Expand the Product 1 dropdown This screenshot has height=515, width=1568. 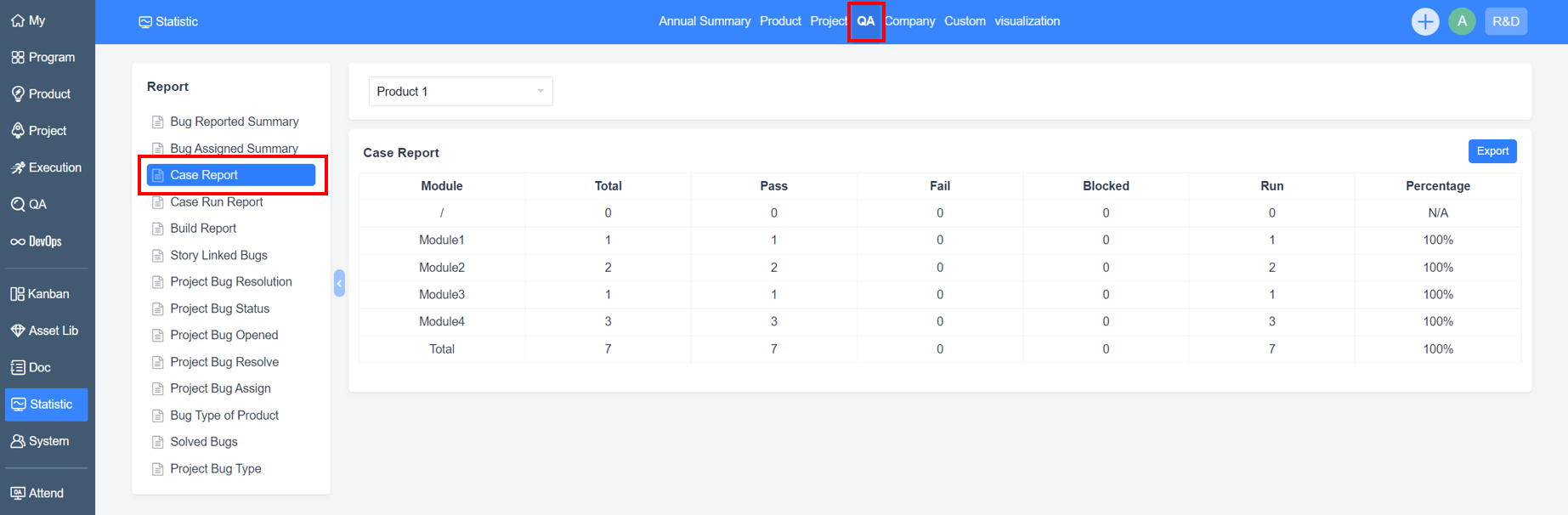click(460, 92)
